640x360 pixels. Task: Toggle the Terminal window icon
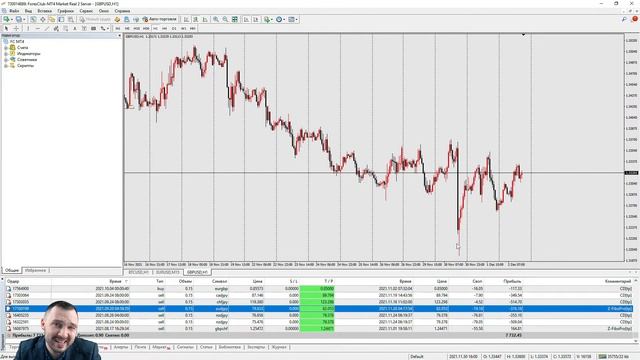coord(61,19)
